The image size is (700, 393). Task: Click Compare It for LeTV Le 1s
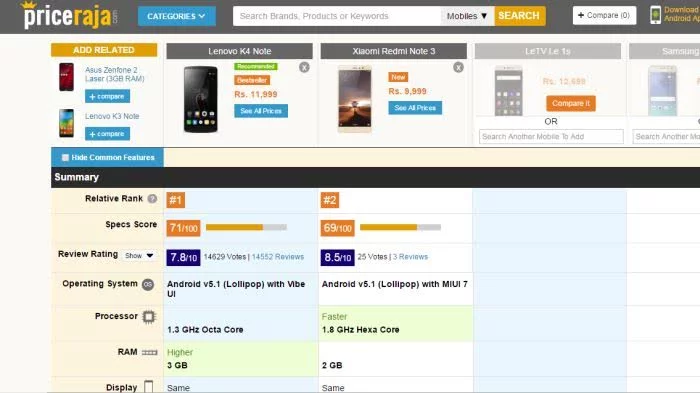coord(571,103)
